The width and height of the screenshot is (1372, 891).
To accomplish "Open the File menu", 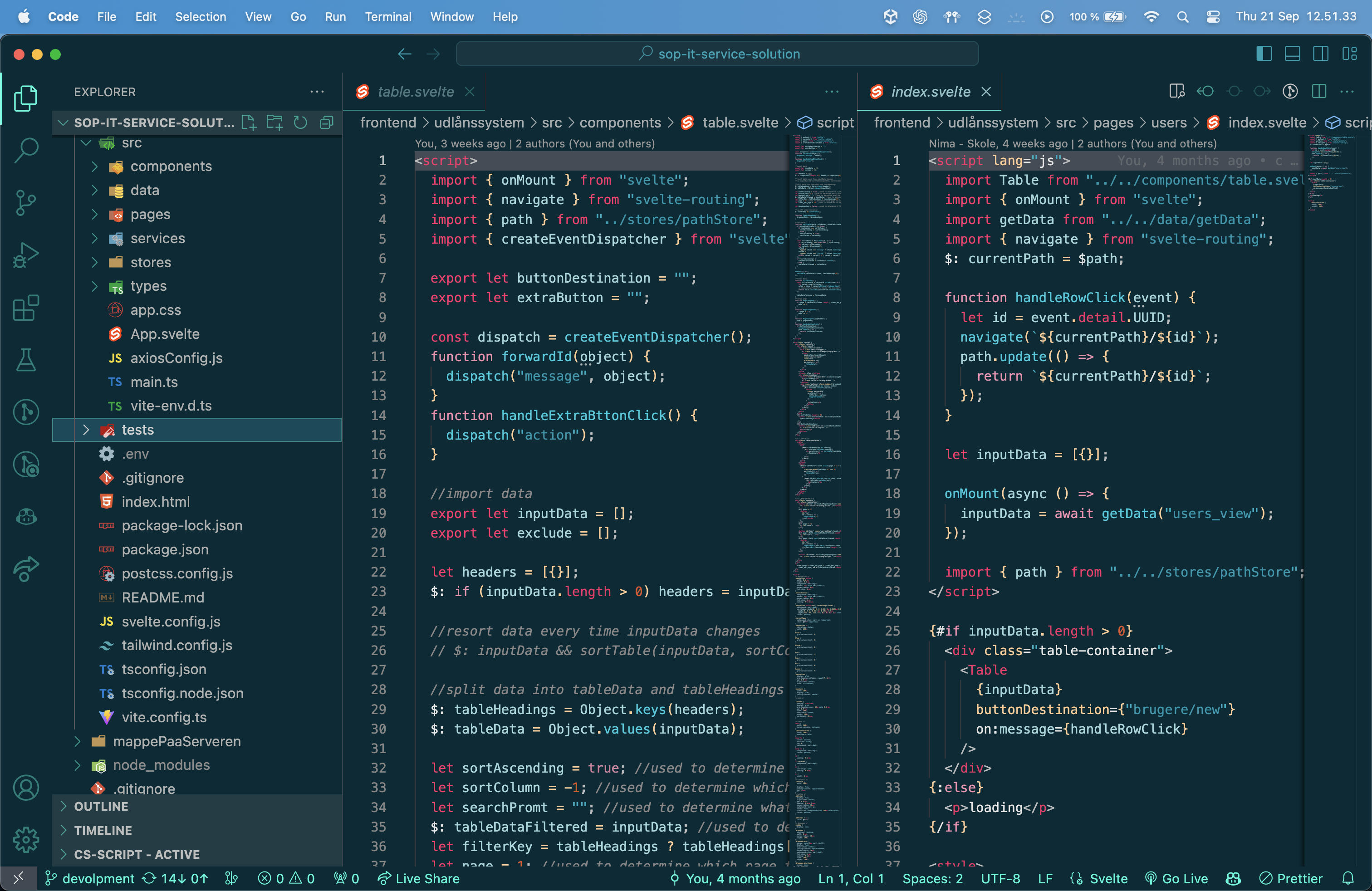I will [x=107, y=17].
